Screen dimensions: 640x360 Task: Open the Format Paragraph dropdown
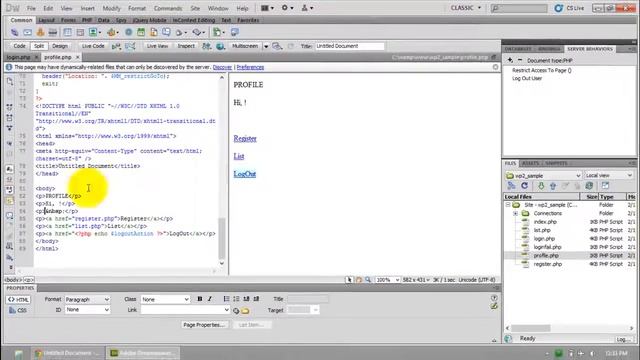point(87,299)
